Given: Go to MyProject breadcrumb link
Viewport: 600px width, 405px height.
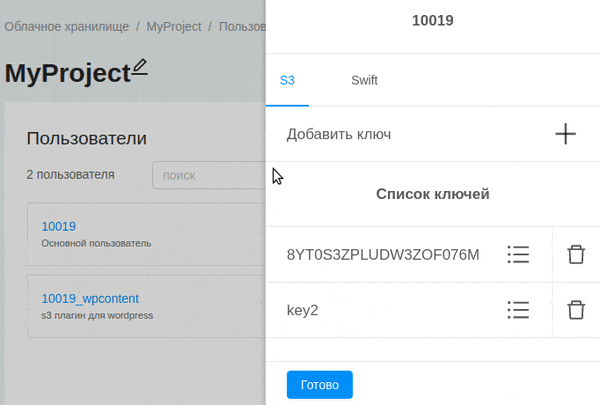Looking at the screenshot, I should coord(174,27).
